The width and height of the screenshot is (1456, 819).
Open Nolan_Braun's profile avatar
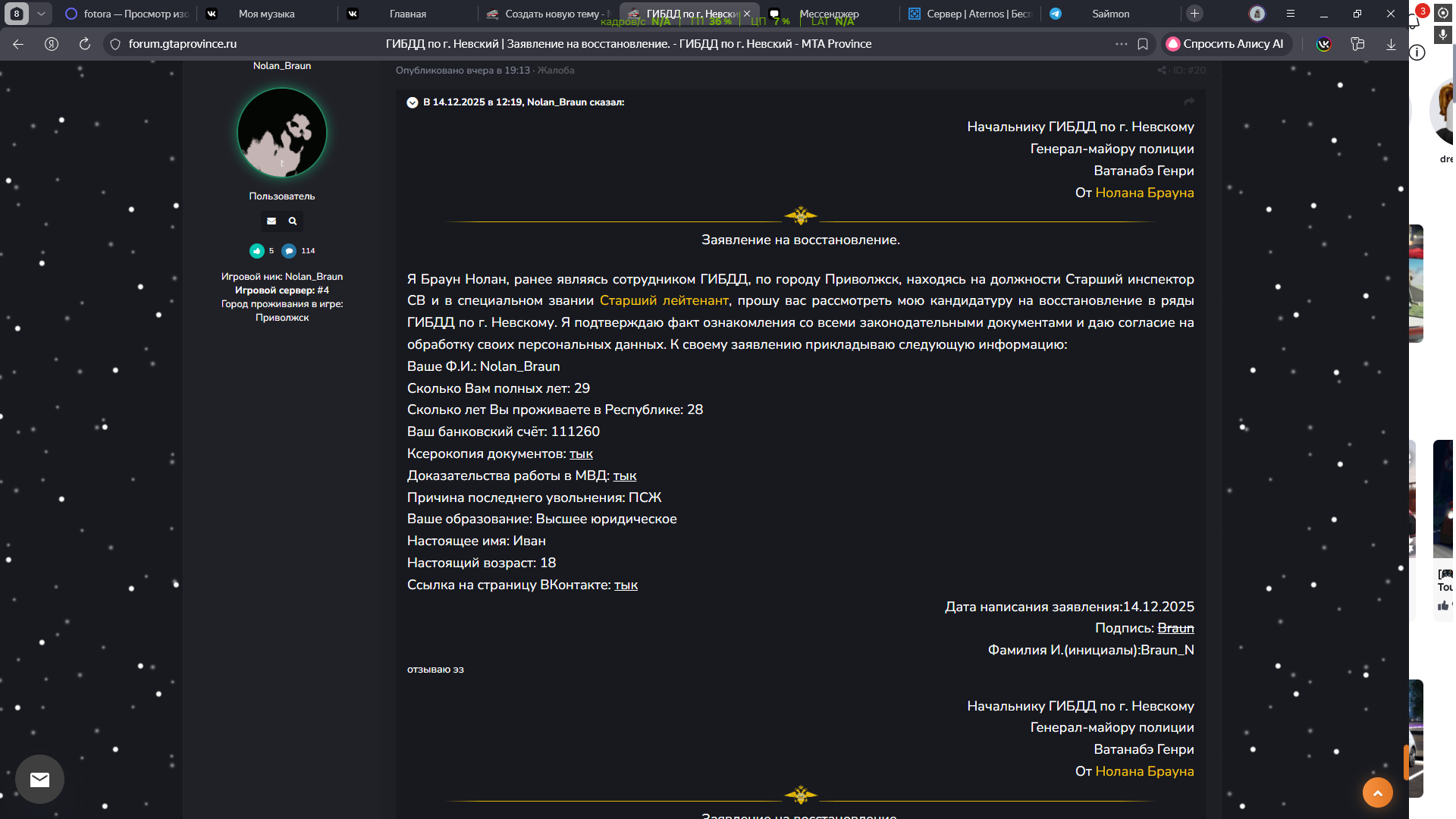282,133
